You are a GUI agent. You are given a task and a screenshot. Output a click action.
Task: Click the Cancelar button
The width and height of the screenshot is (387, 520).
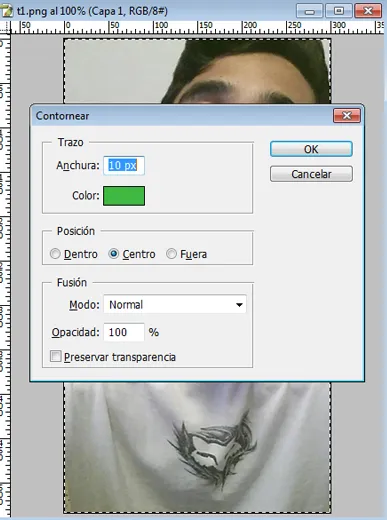311,174
